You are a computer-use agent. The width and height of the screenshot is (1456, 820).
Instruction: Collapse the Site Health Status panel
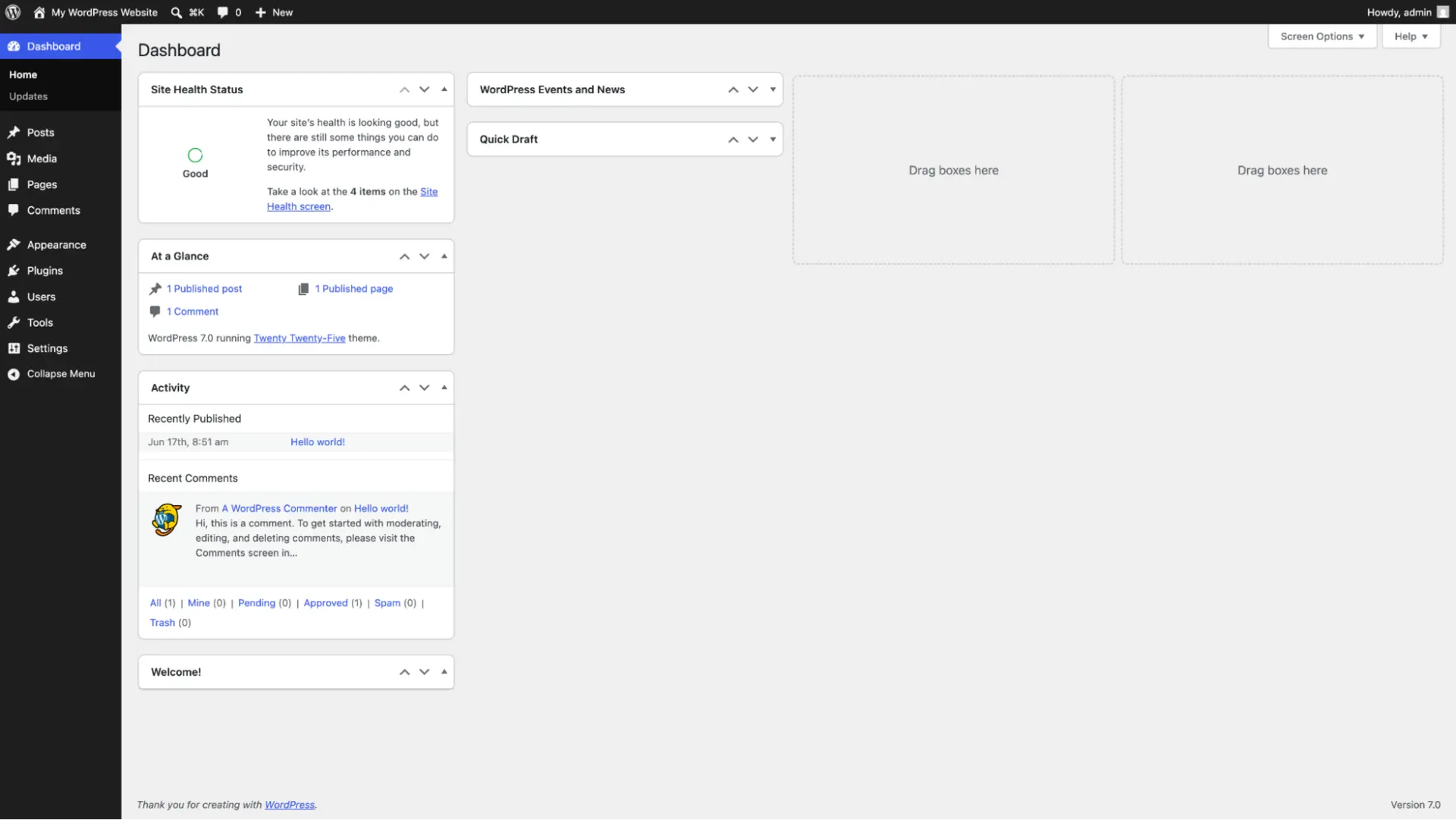(444, 90)
